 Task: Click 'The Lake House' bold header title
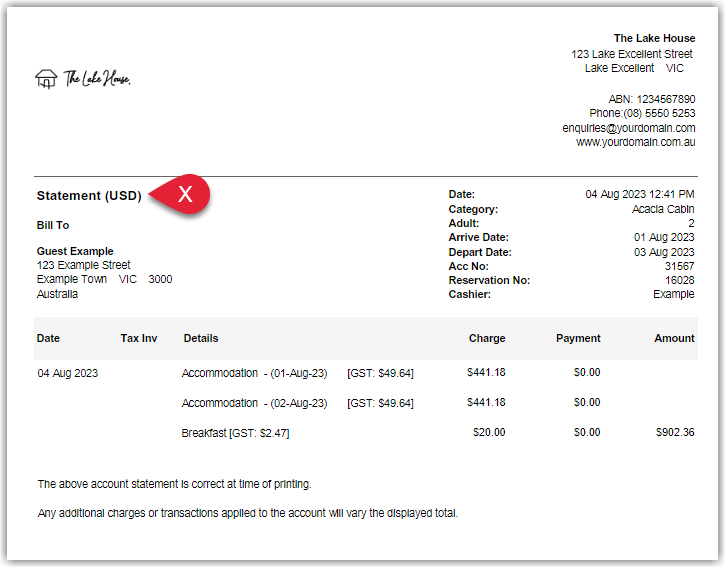click(654, 38)
